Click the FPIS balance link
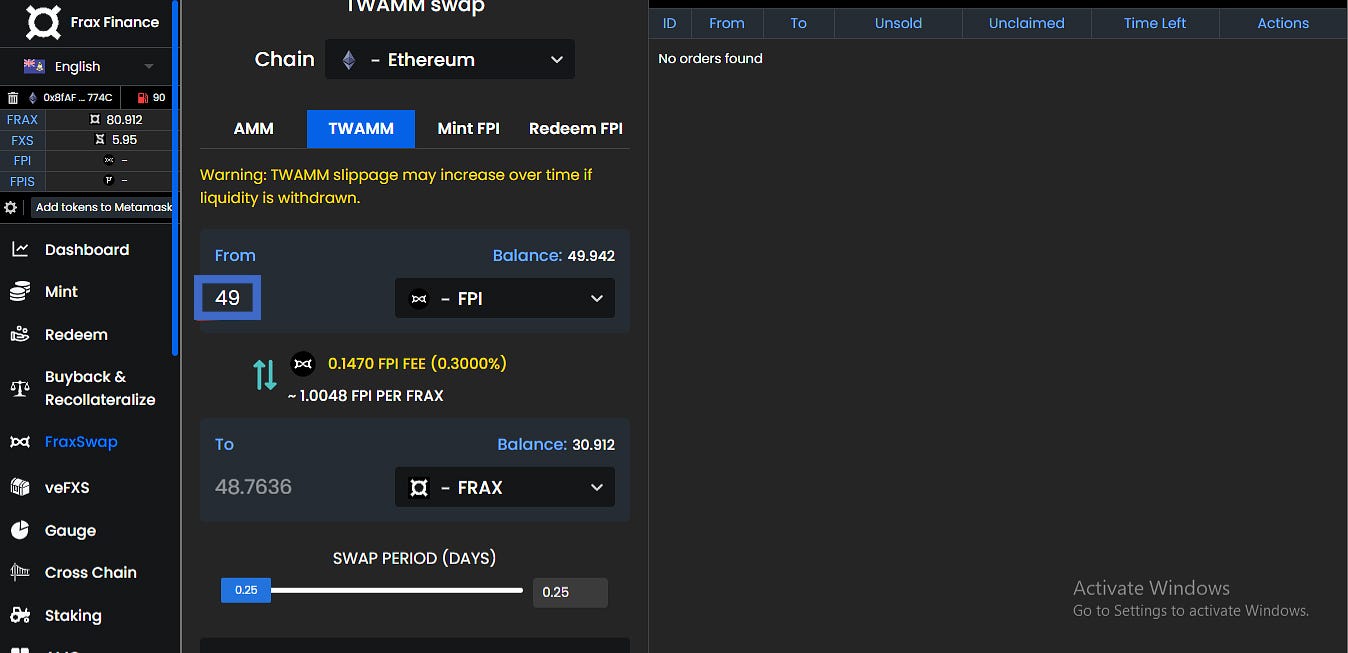This screenshot has height=653, width=1348. tap(22, 181)
